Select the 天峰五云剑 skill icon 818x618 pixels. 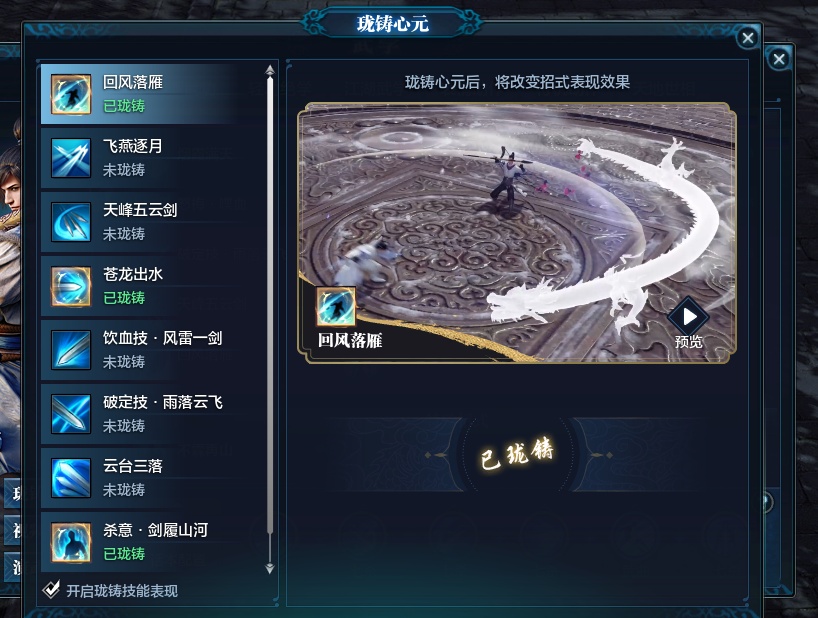coord(70,222)
